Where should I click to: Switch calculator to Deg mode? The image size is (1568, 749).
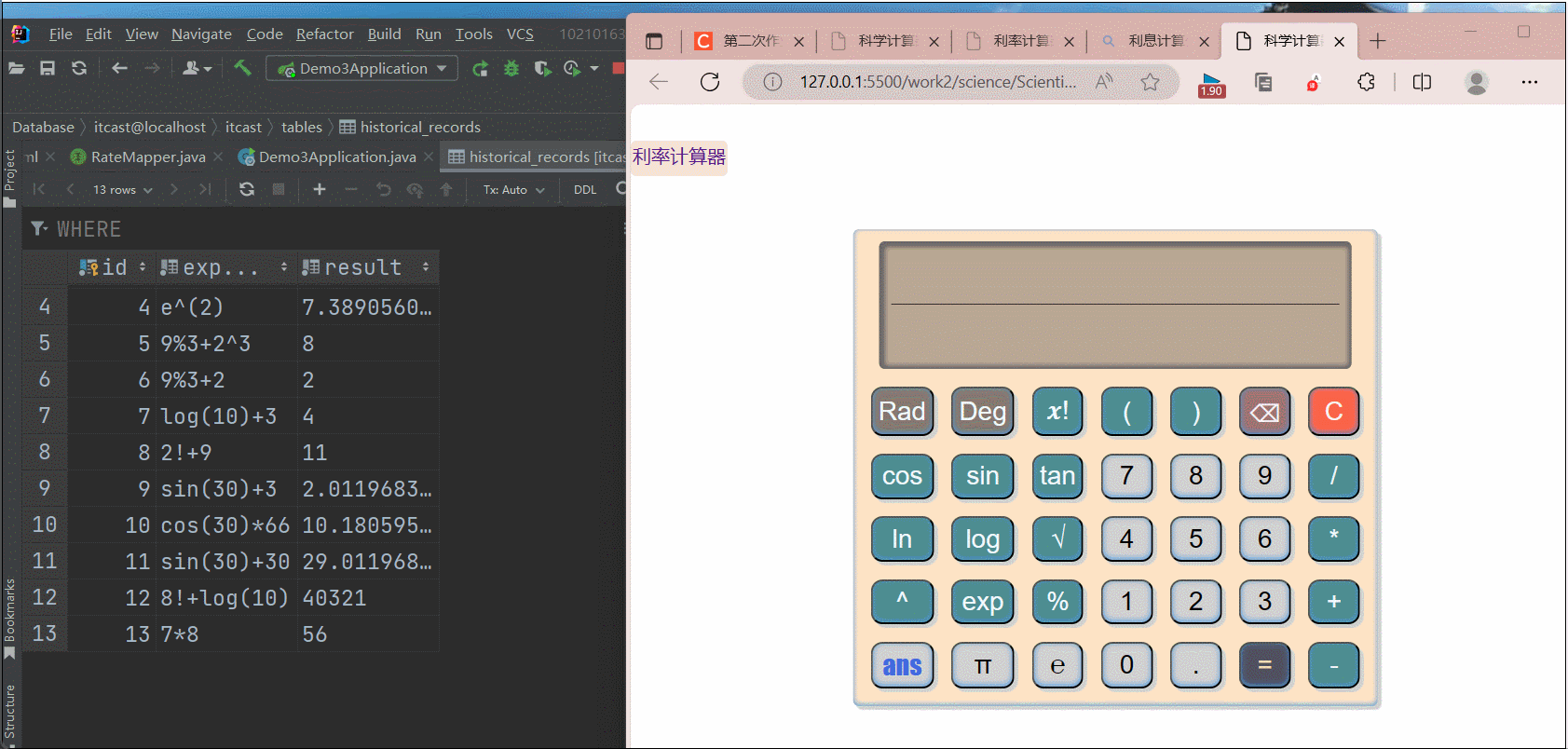click(982, 412)
